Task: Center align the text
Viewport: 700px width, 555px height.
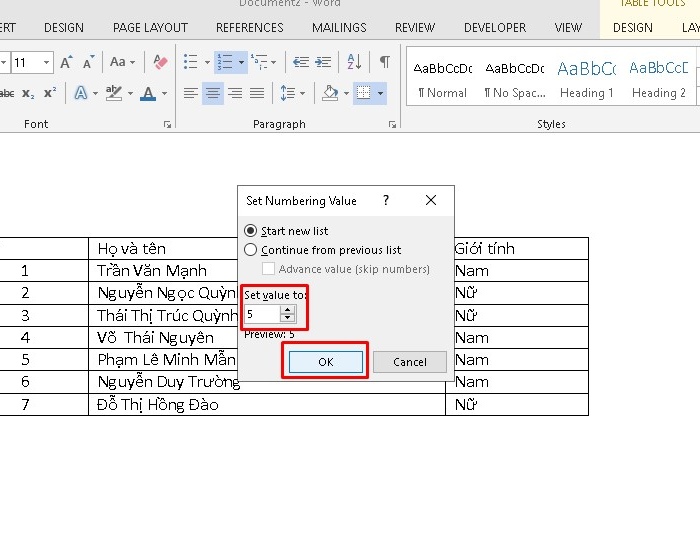Action: (x=213, y=93)
